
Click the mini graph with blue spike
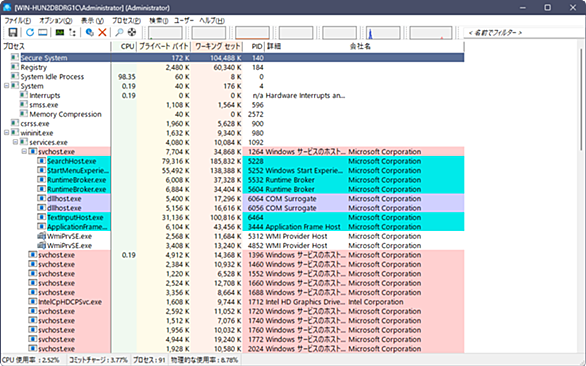383,33
